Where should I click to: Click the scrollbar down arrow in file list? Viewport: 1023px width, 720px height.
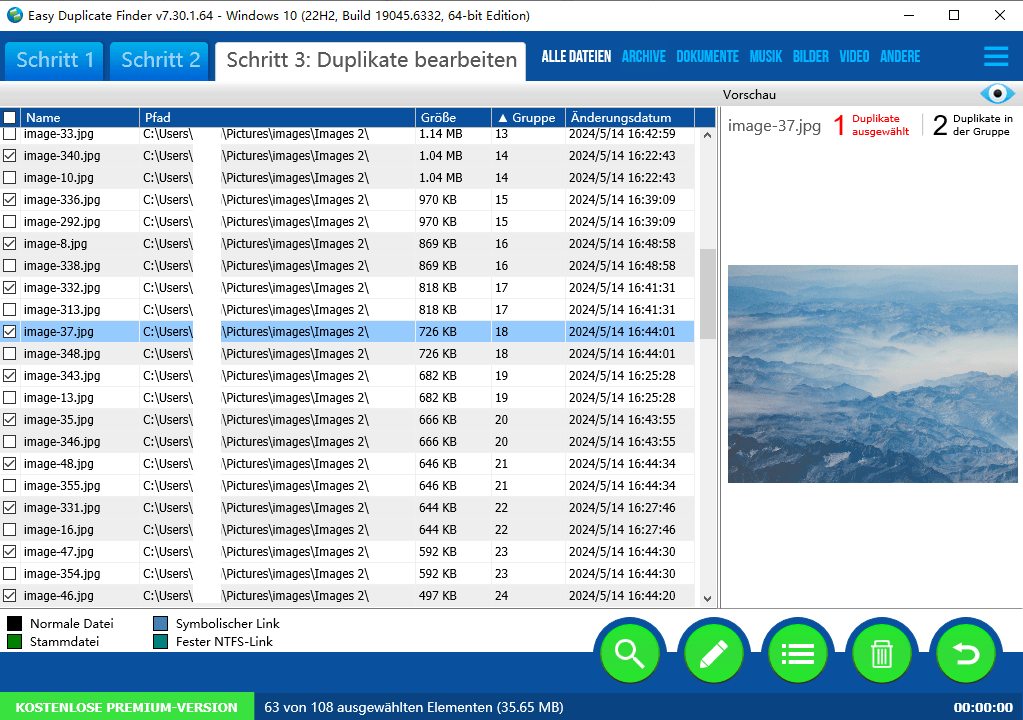[708, 598]
